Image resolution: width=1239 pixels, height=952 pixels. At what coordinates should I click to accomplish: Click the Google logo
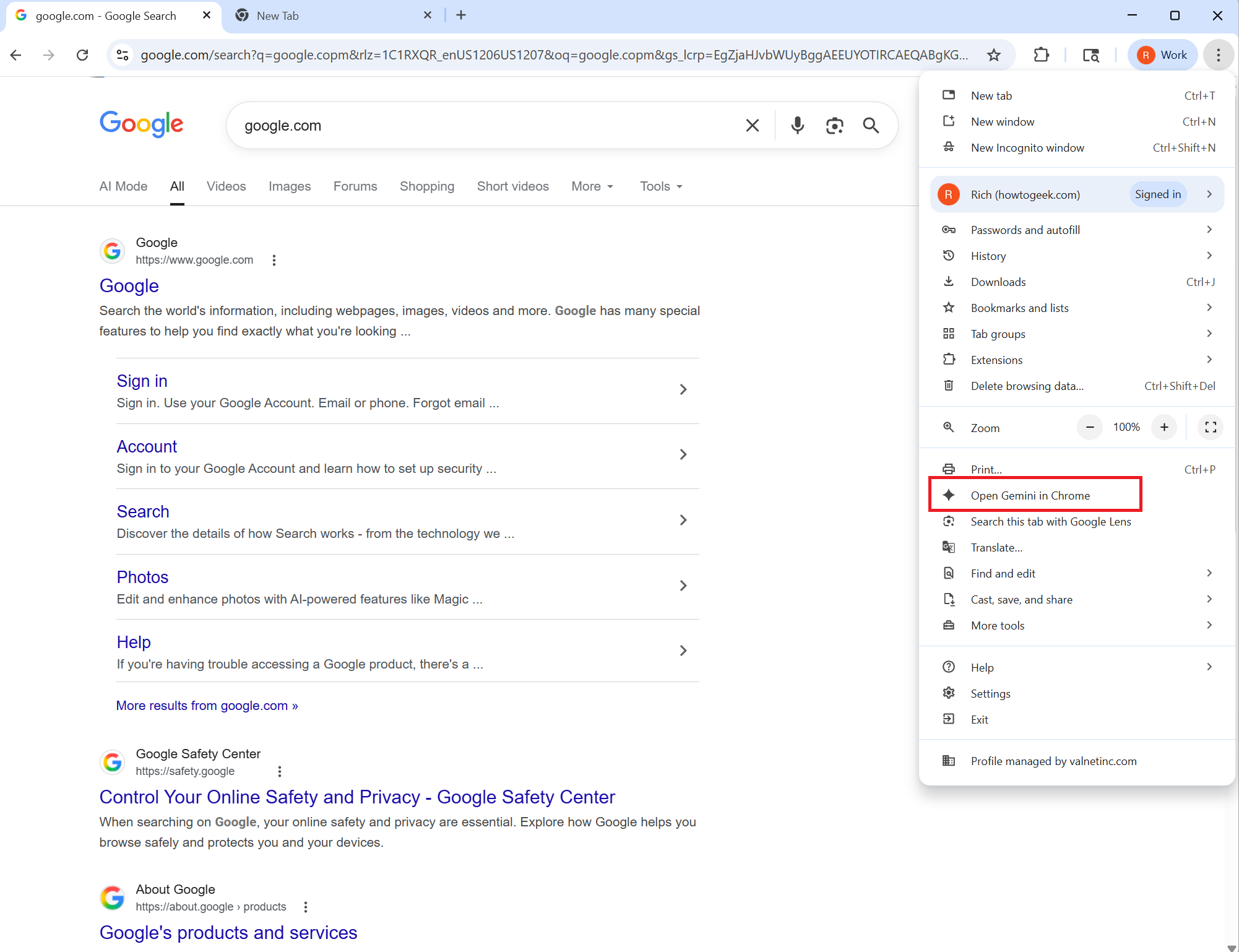[x=142, y=124]
